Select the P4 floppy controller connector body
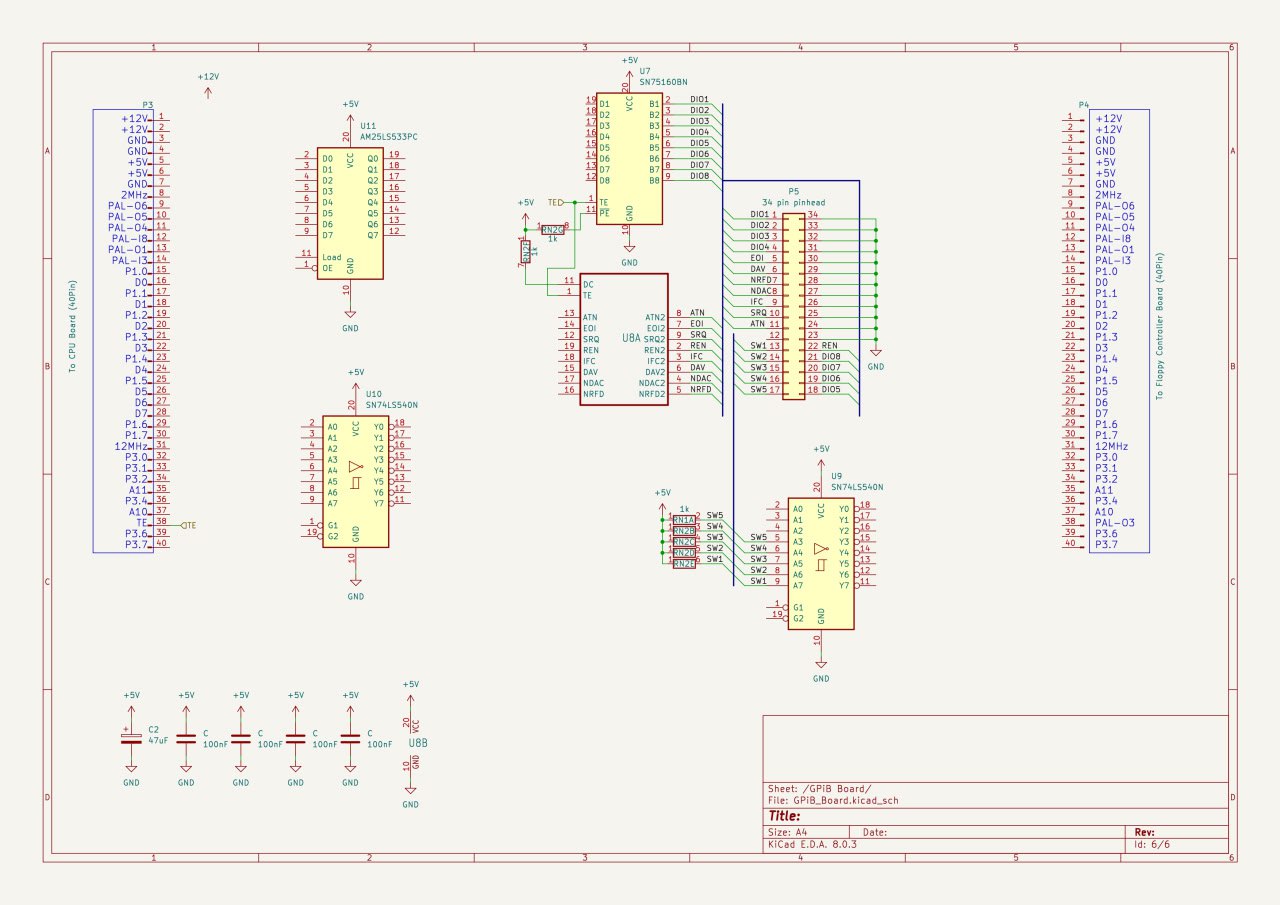The width and height of the screenshot is (1280, 905). pyautogui.click(x=1118, y=330)
